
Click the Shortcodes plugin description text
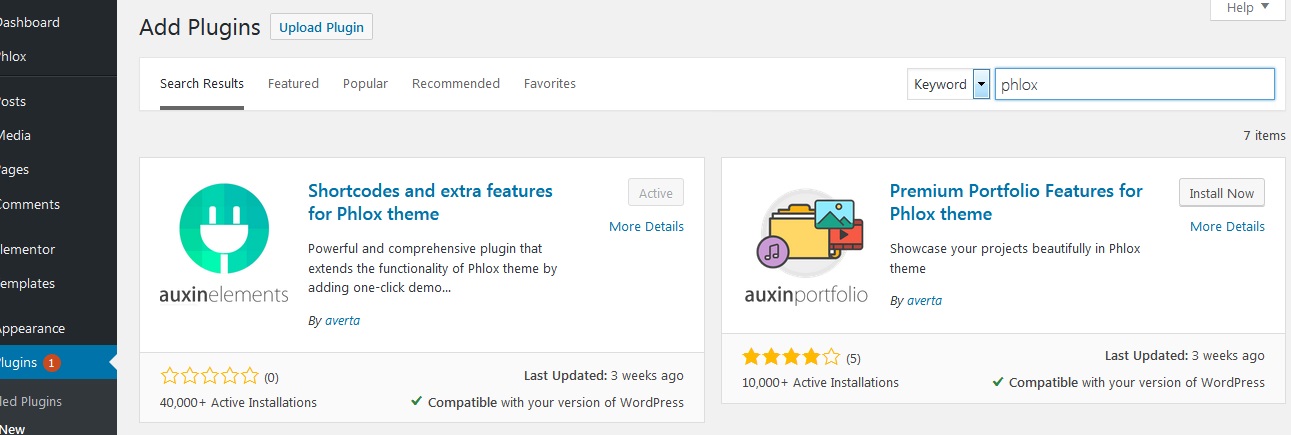(x=432, y=269)
